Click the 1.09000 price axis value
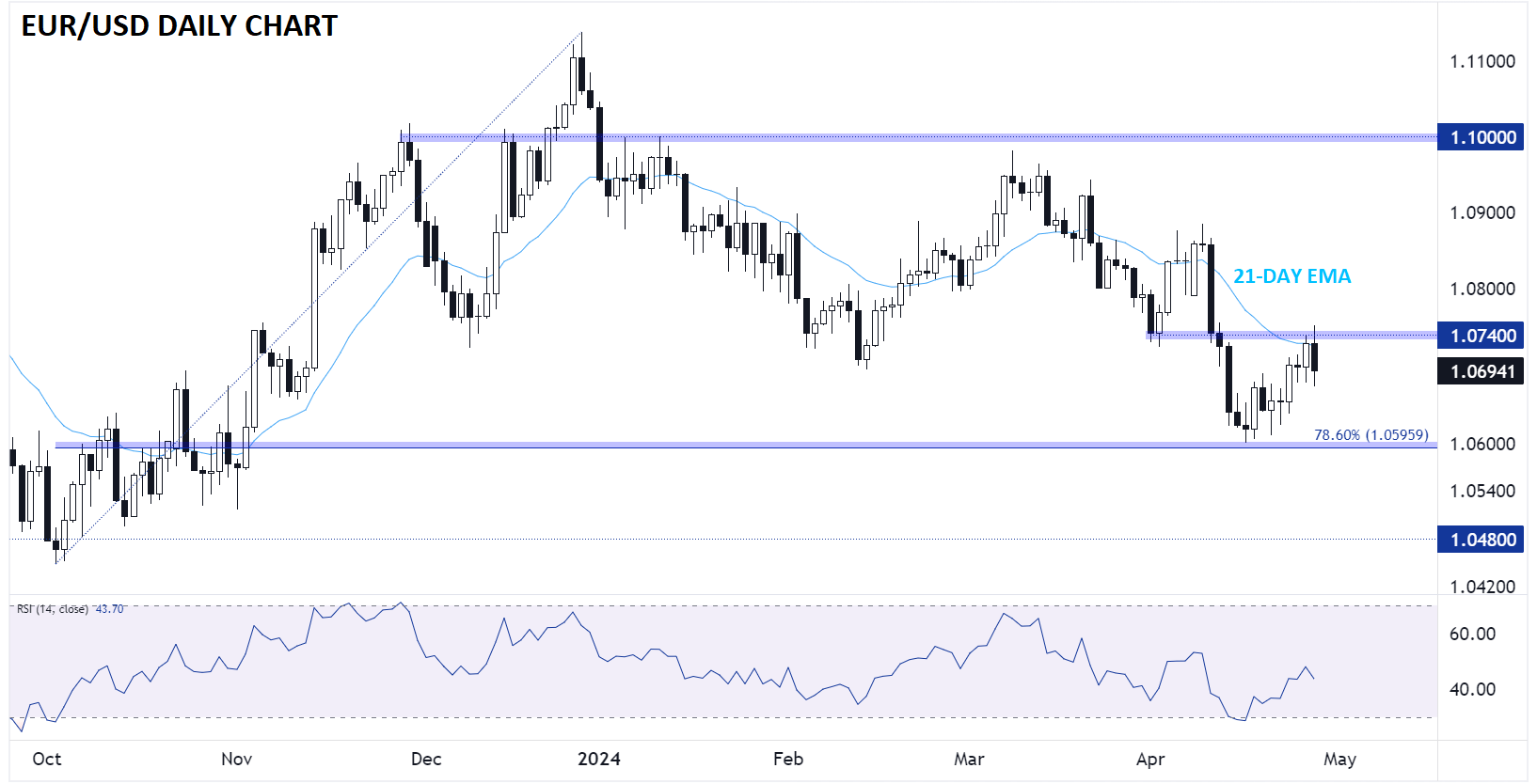Image resolution: width=1537 pixels, height=784 pixels. tap(1482, 213)
